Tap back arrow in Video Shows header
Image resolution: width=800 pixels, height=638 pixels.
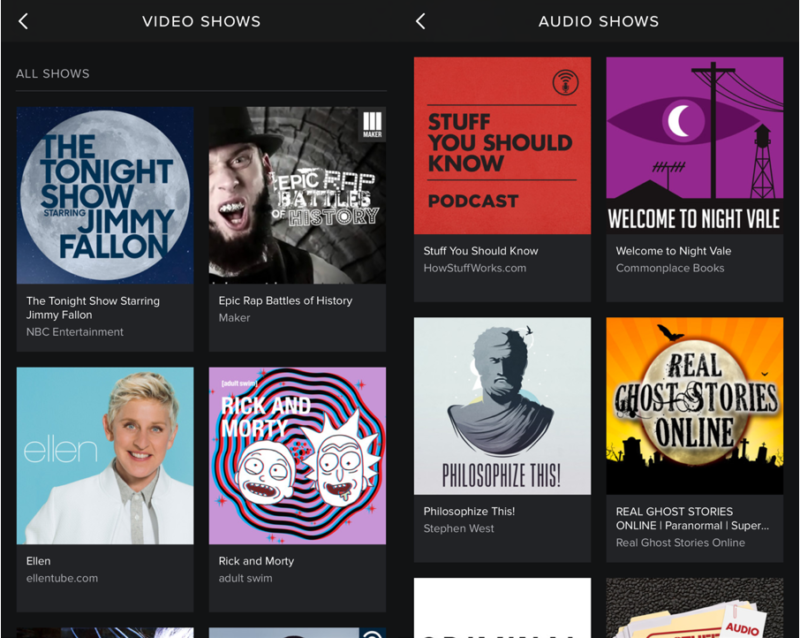tap(23, 21)
